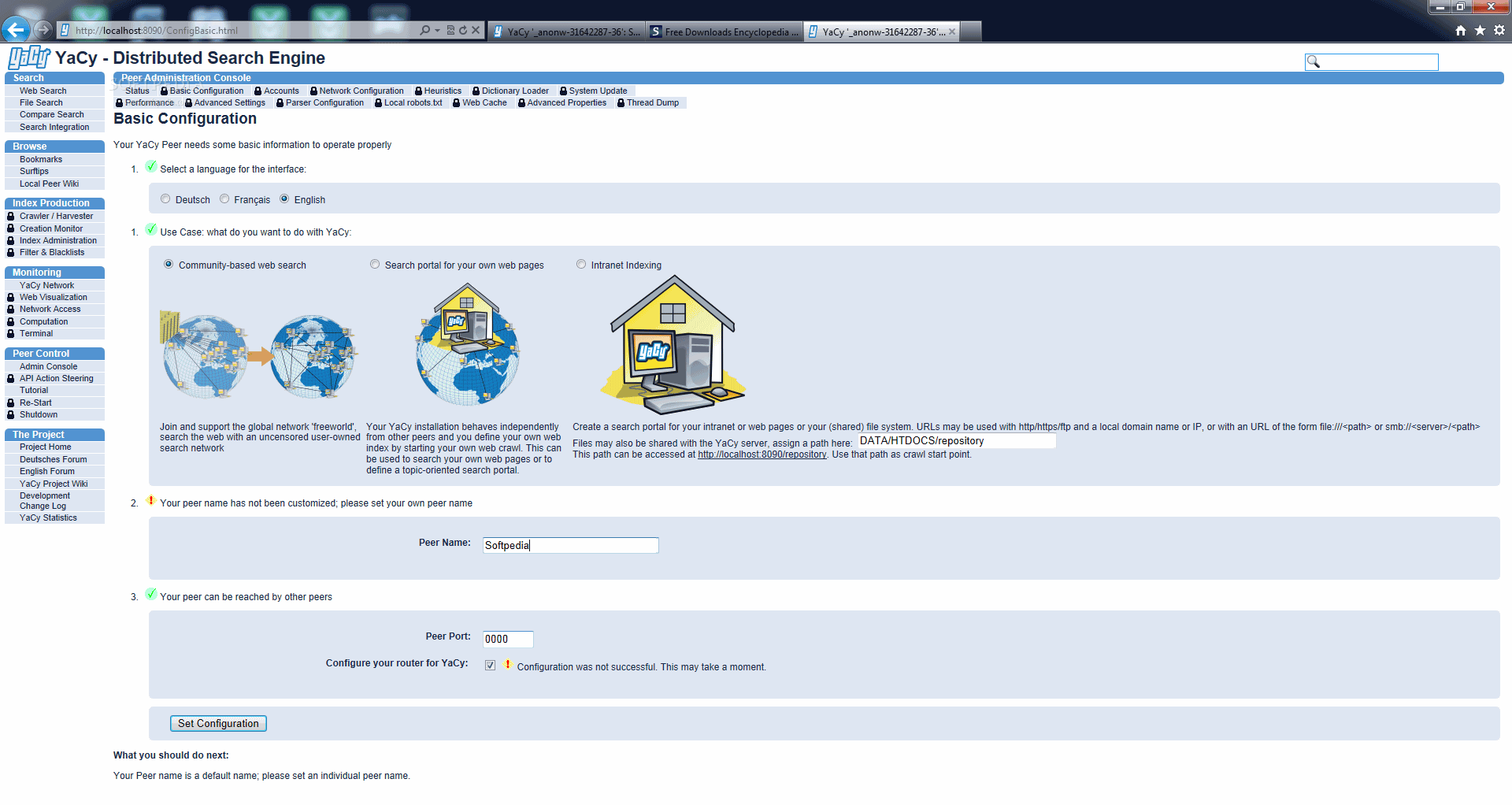Open Web Search in sidebar
Image resolution: width=1512 pixels, height=805 pixels.
click(43, 91)
